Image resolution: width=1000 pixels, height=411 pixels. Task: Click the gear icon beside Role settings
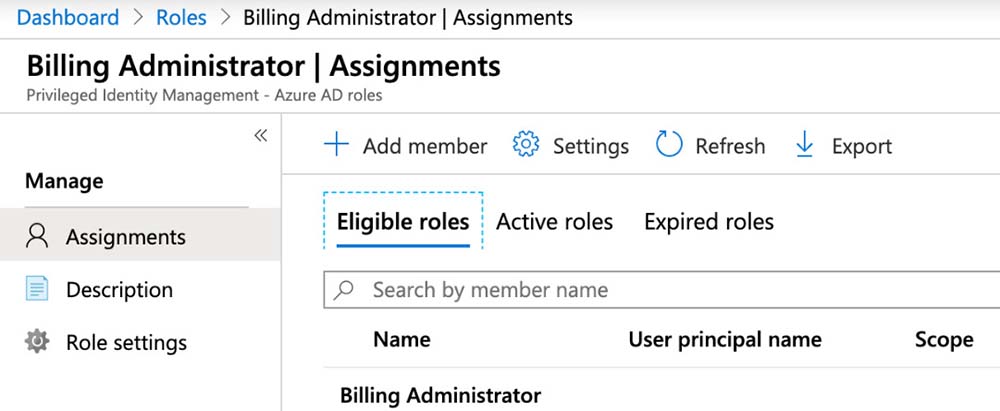point(37,342)
